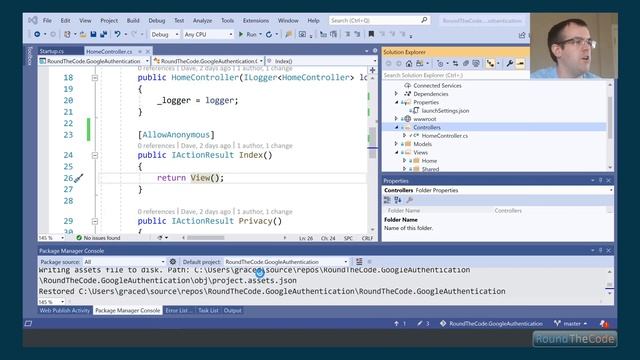Open the project scope dropdown in editor
640x360 pixels.
point(94,61)
